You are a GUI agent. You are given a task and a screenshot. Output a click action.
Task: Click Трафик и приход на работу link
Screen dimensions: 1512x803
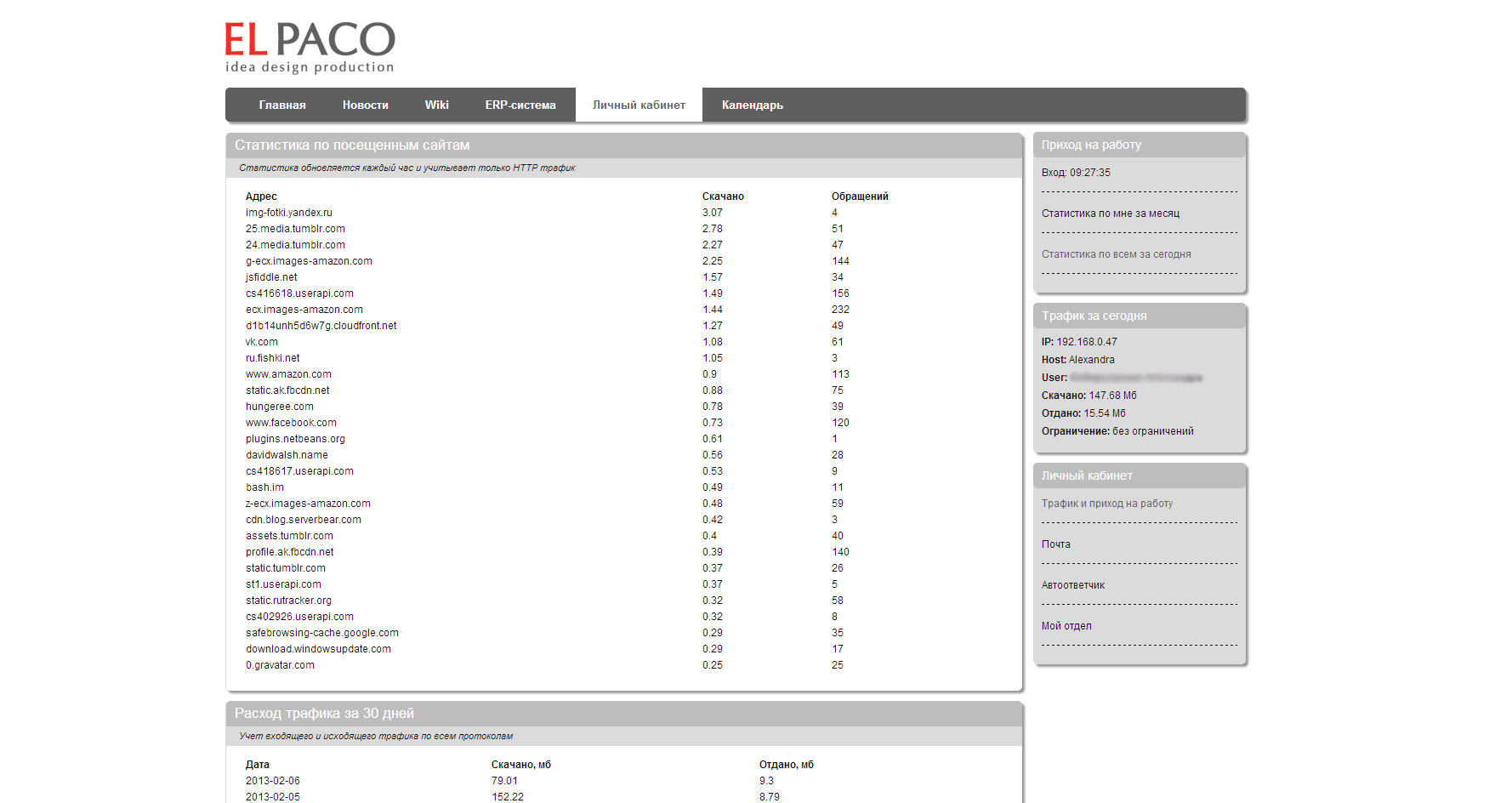(1106, 504)
